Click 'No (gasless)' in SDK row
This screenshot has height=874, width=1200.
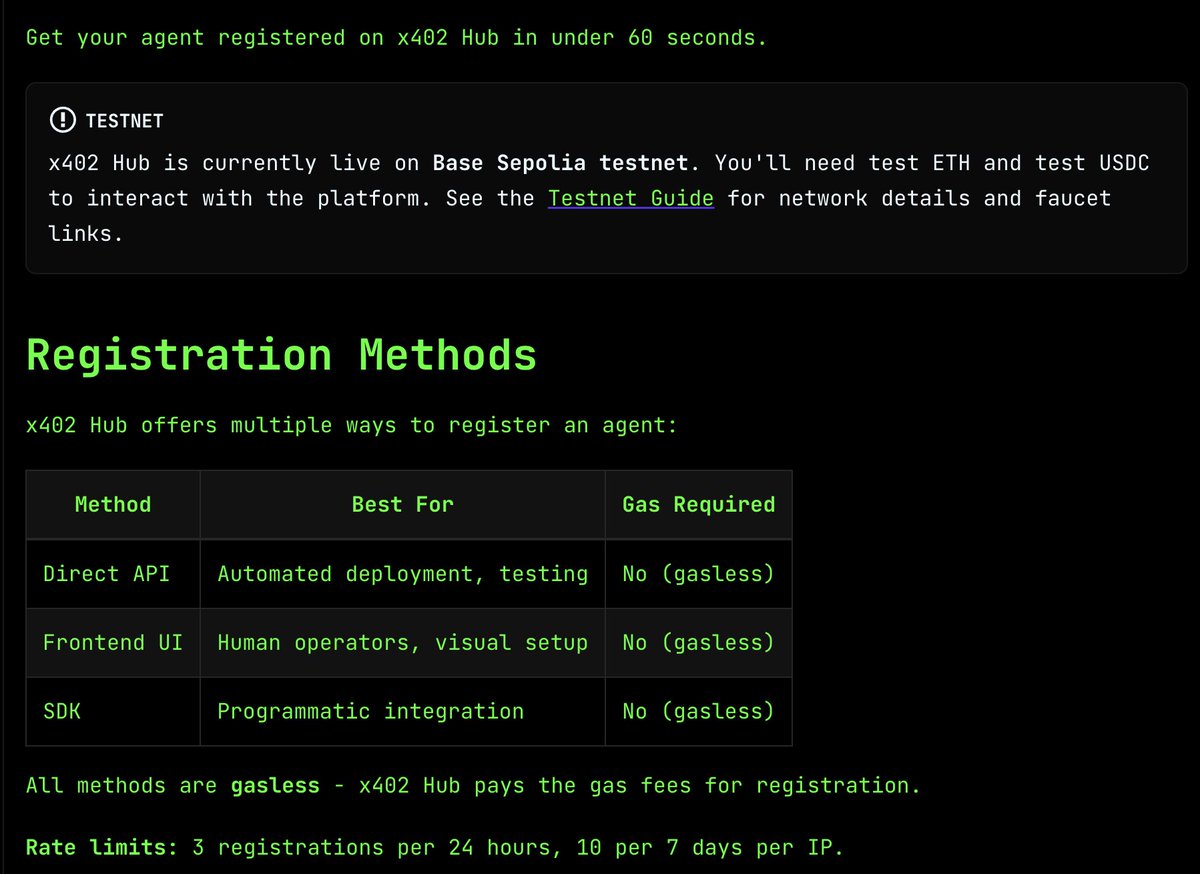point(699,712)
